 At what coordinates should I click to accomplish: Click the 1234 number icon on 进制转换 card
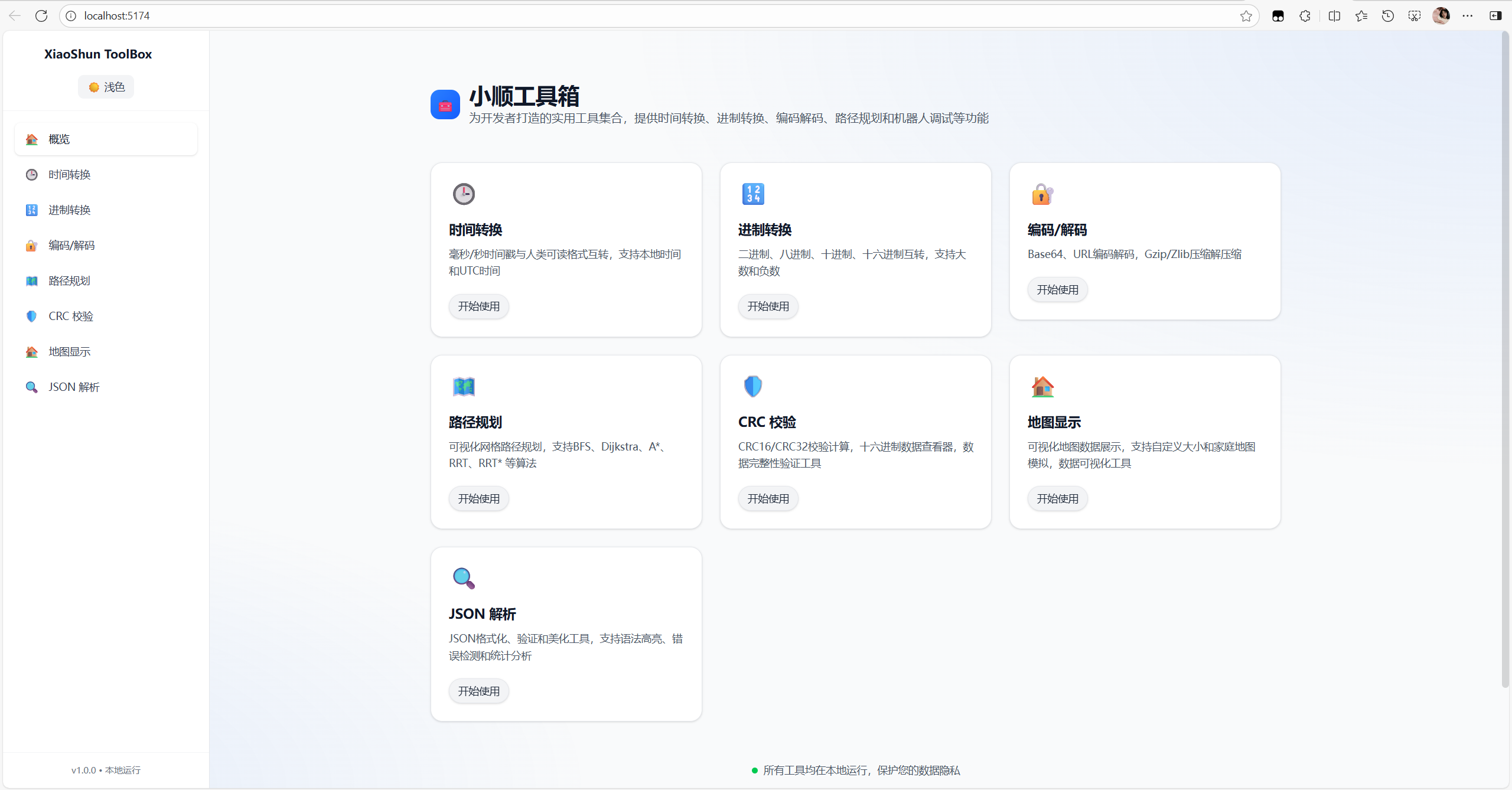(x=753, y=194)
